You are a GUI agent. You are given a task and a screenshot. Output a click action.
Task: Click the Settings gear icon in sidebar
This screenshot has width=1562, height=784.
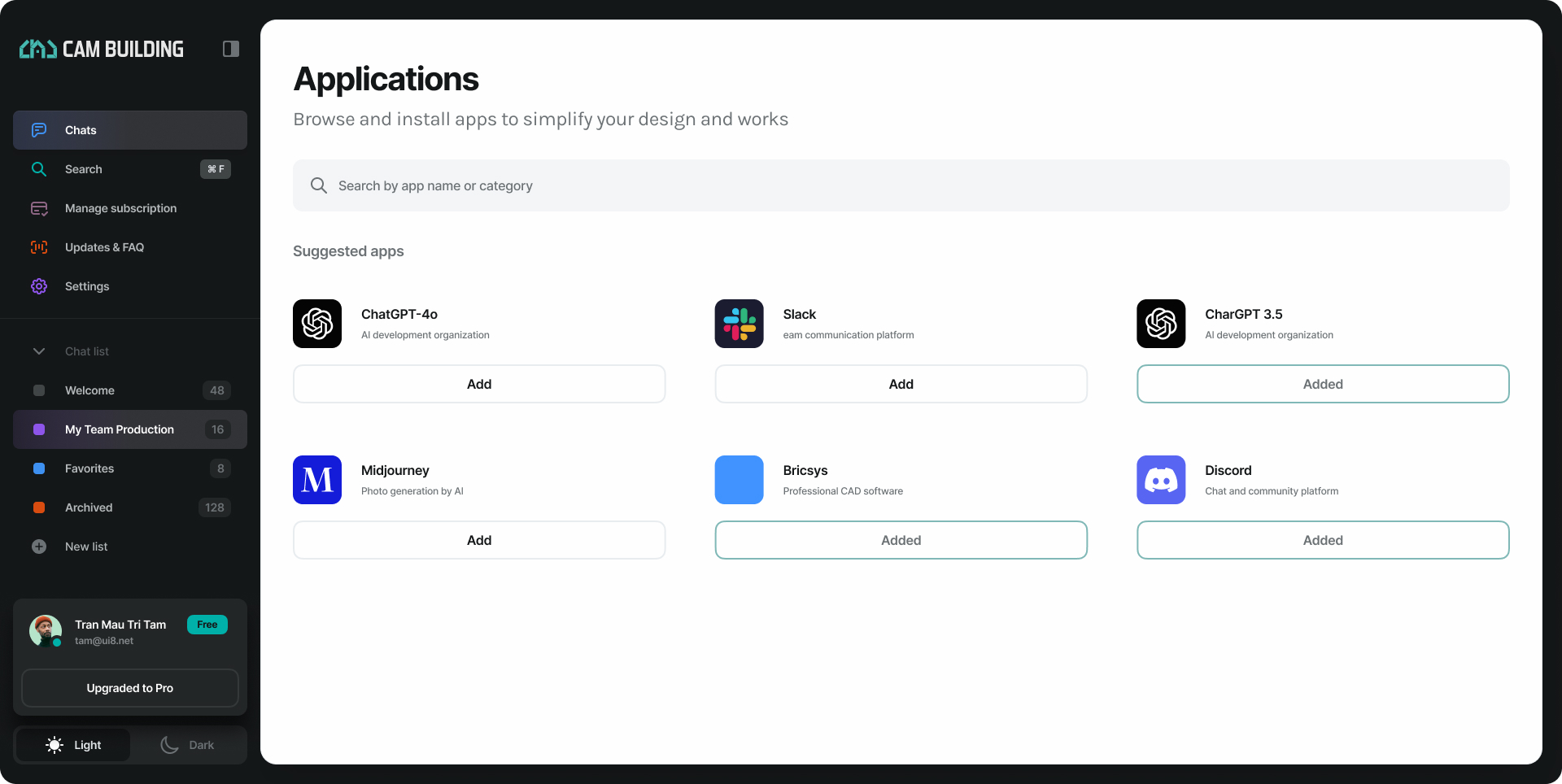[39, 286]
